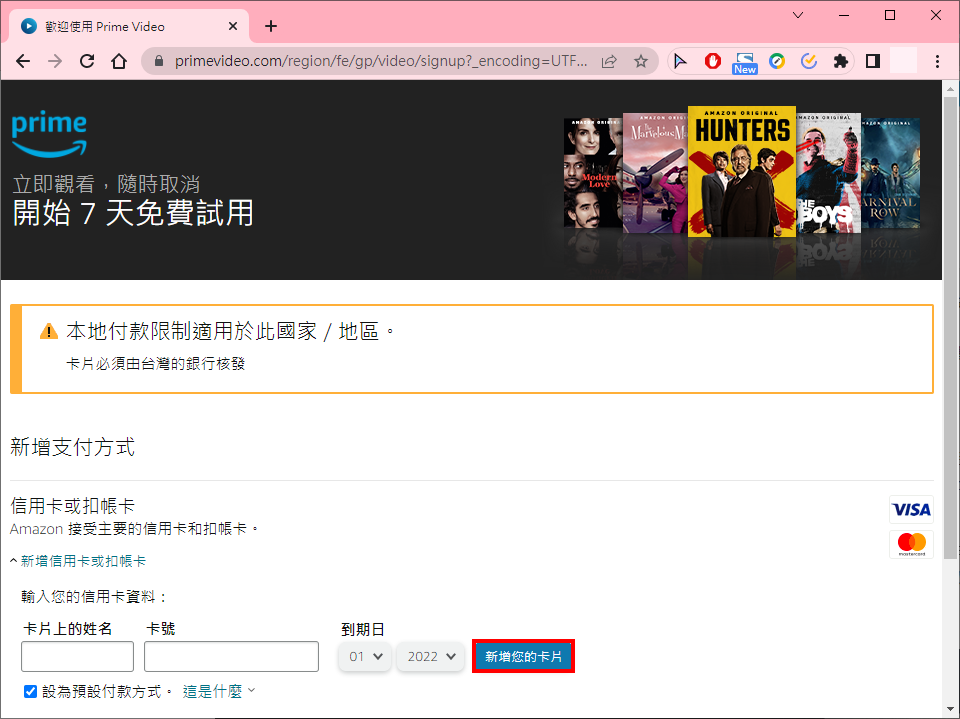Click the scrollbar down arrow

coord(950,710)
